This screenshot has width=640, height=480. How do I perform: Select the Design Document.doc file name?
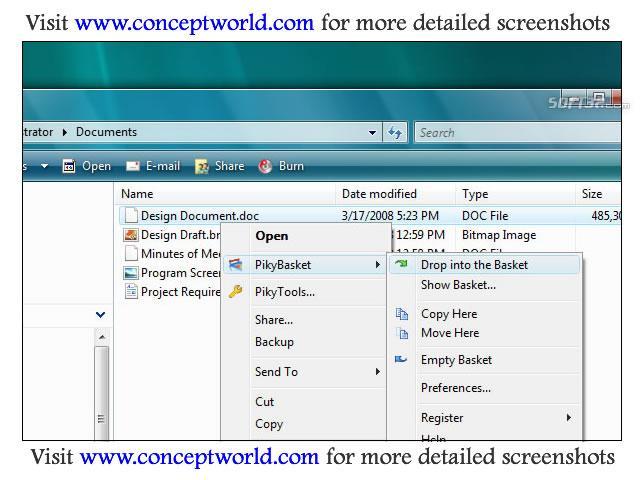200,216
